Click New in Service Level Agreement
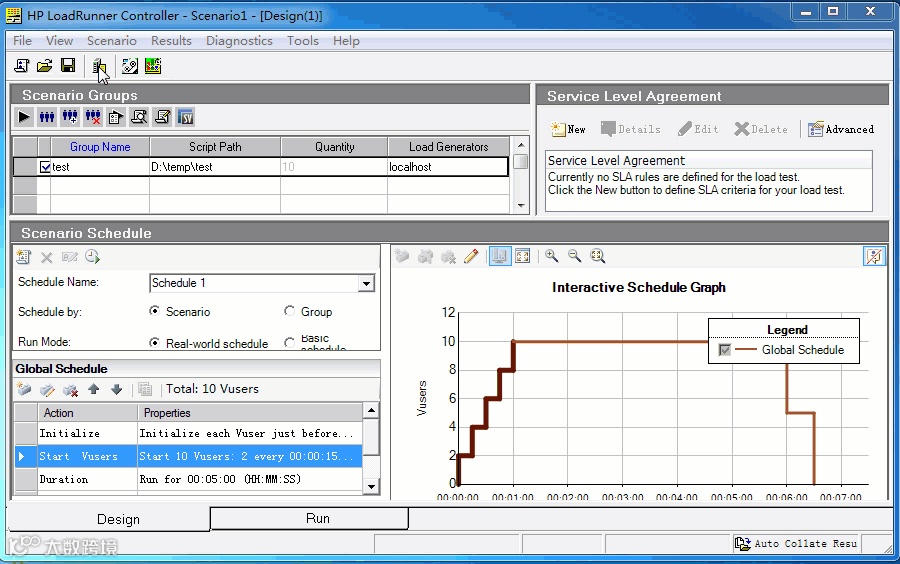The image size is (900, 564). (x=568, y=129)
